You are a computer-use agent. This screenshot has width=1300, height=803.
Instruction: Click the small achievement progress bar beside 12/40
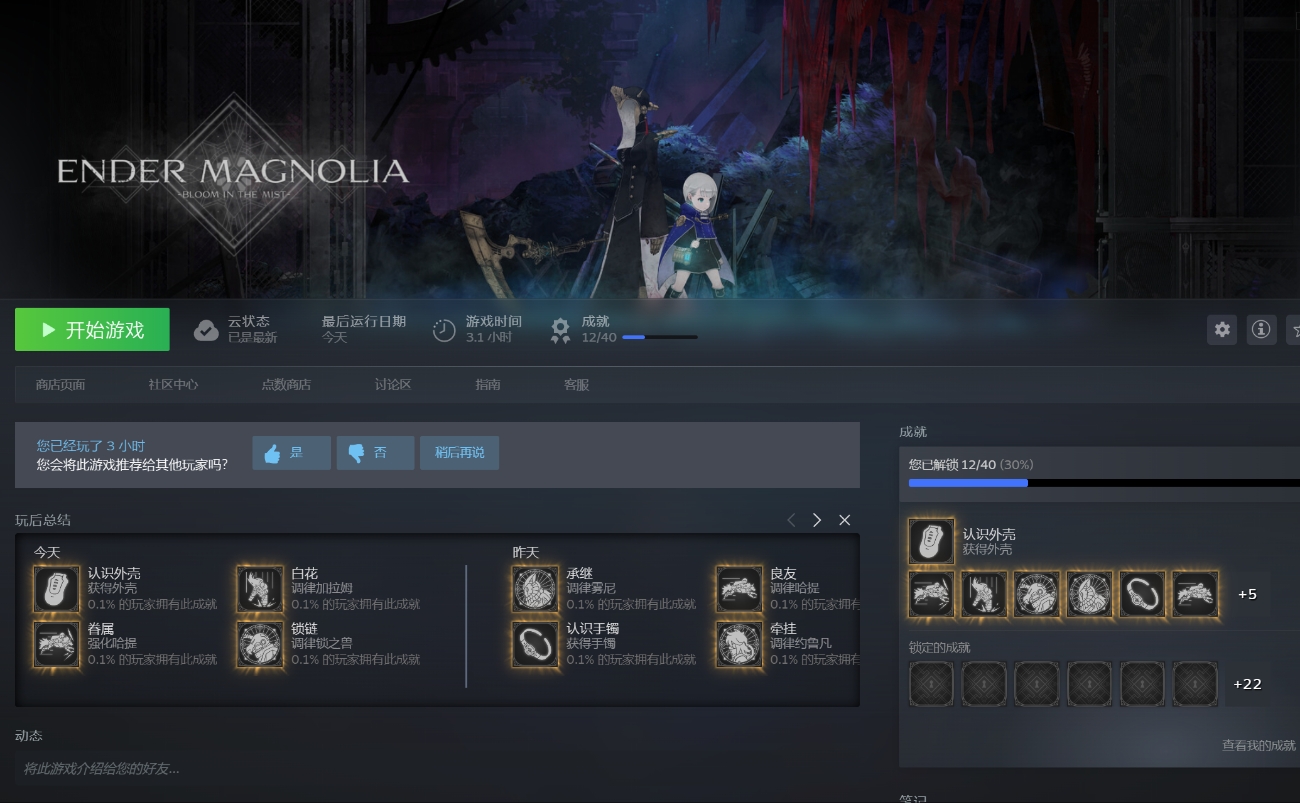pos(660,337)
